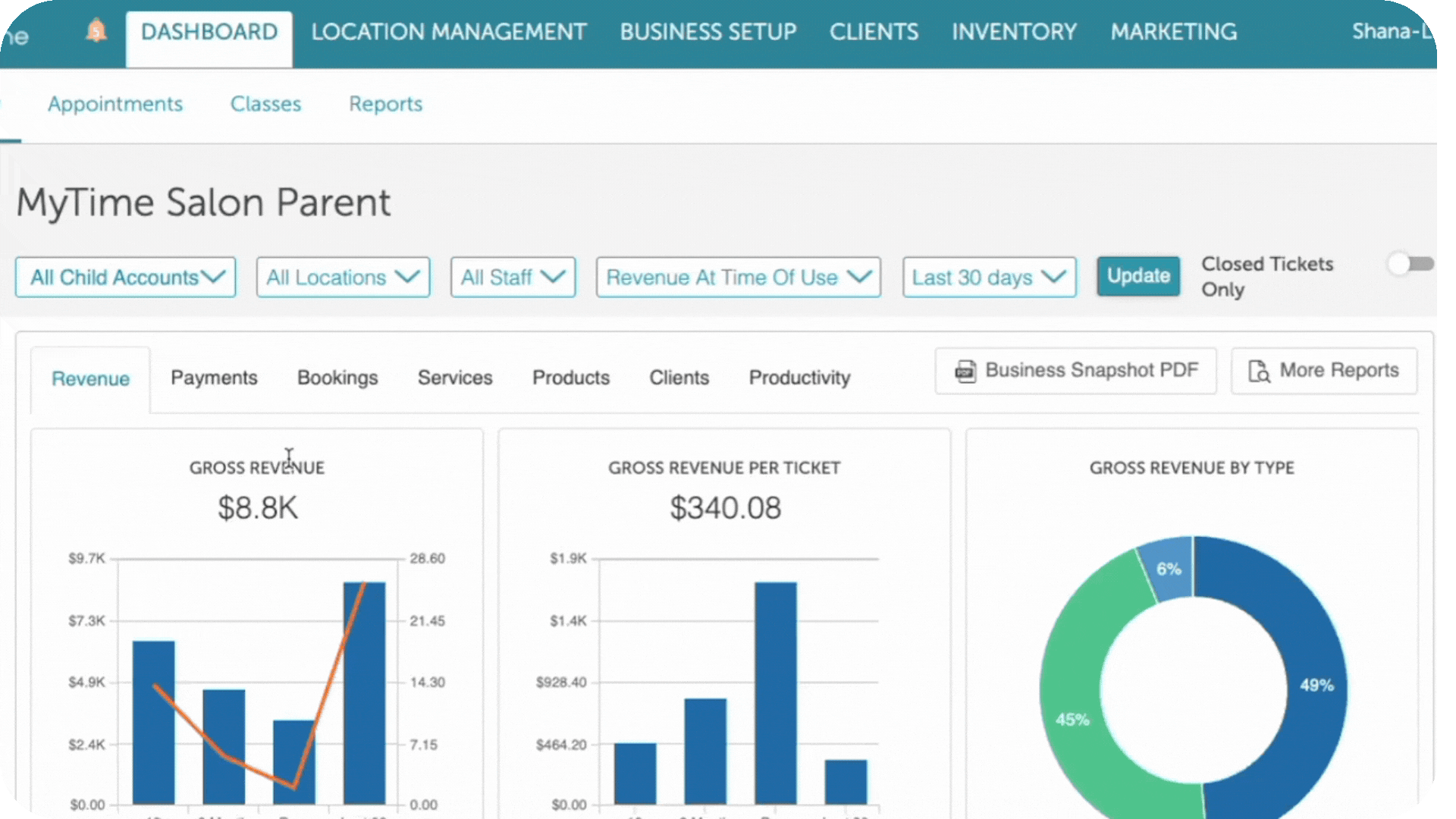Click the 6% light blue donut segment
Image resolution: width=1456 pixels, height=819 pixels.
click(1169, 570)
